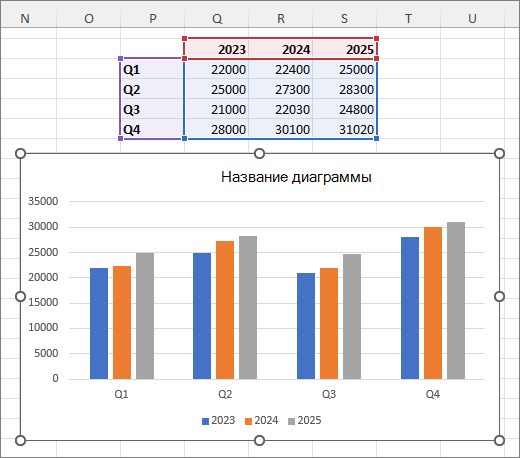Image resolution: width=520 pixels, height=458 pixels.
Task: Click the chart's right-middle sizing handle
Action: pos(499,296)
